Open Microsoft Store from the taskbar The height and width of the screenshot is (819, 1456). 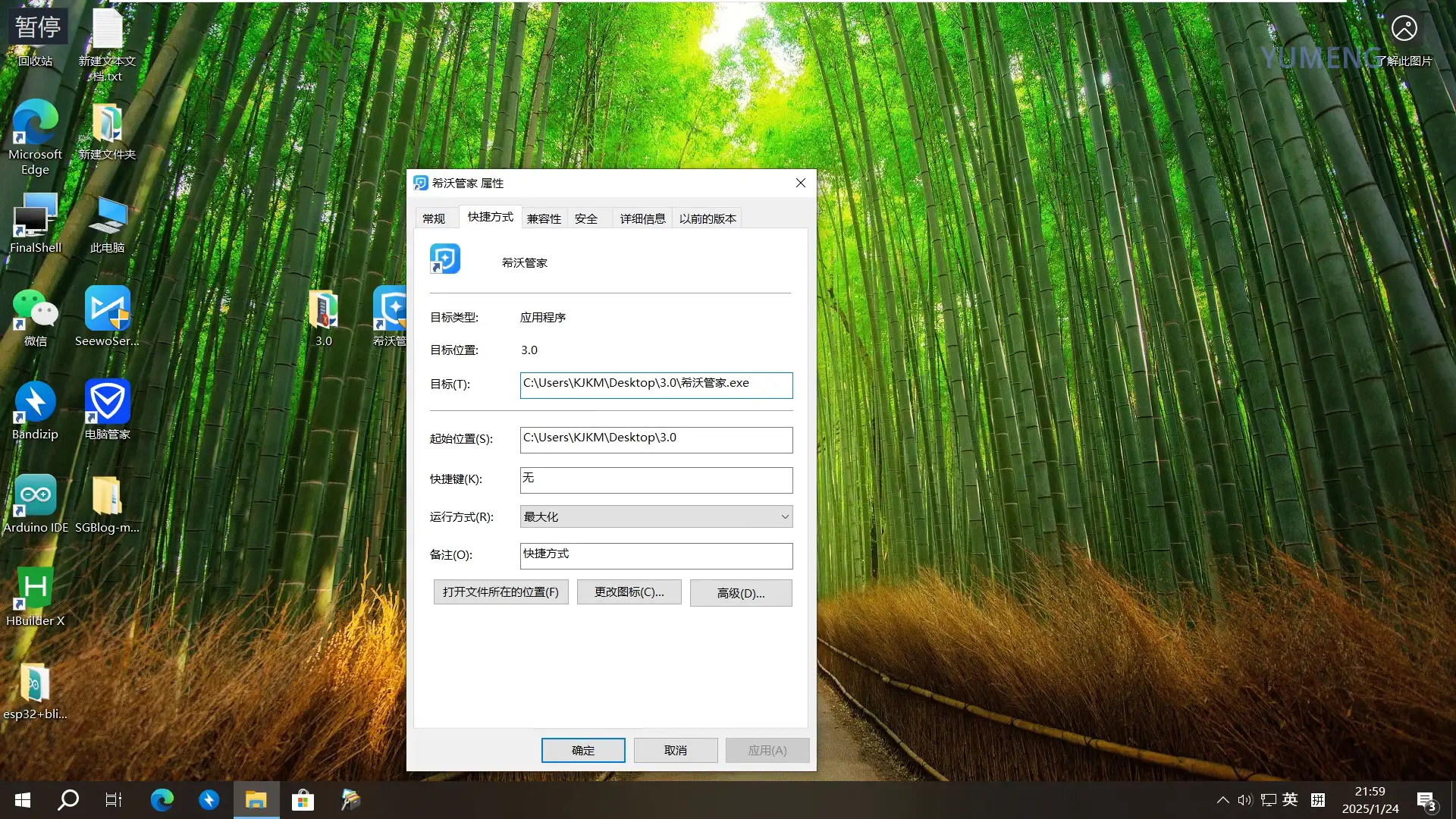[303, 800]
